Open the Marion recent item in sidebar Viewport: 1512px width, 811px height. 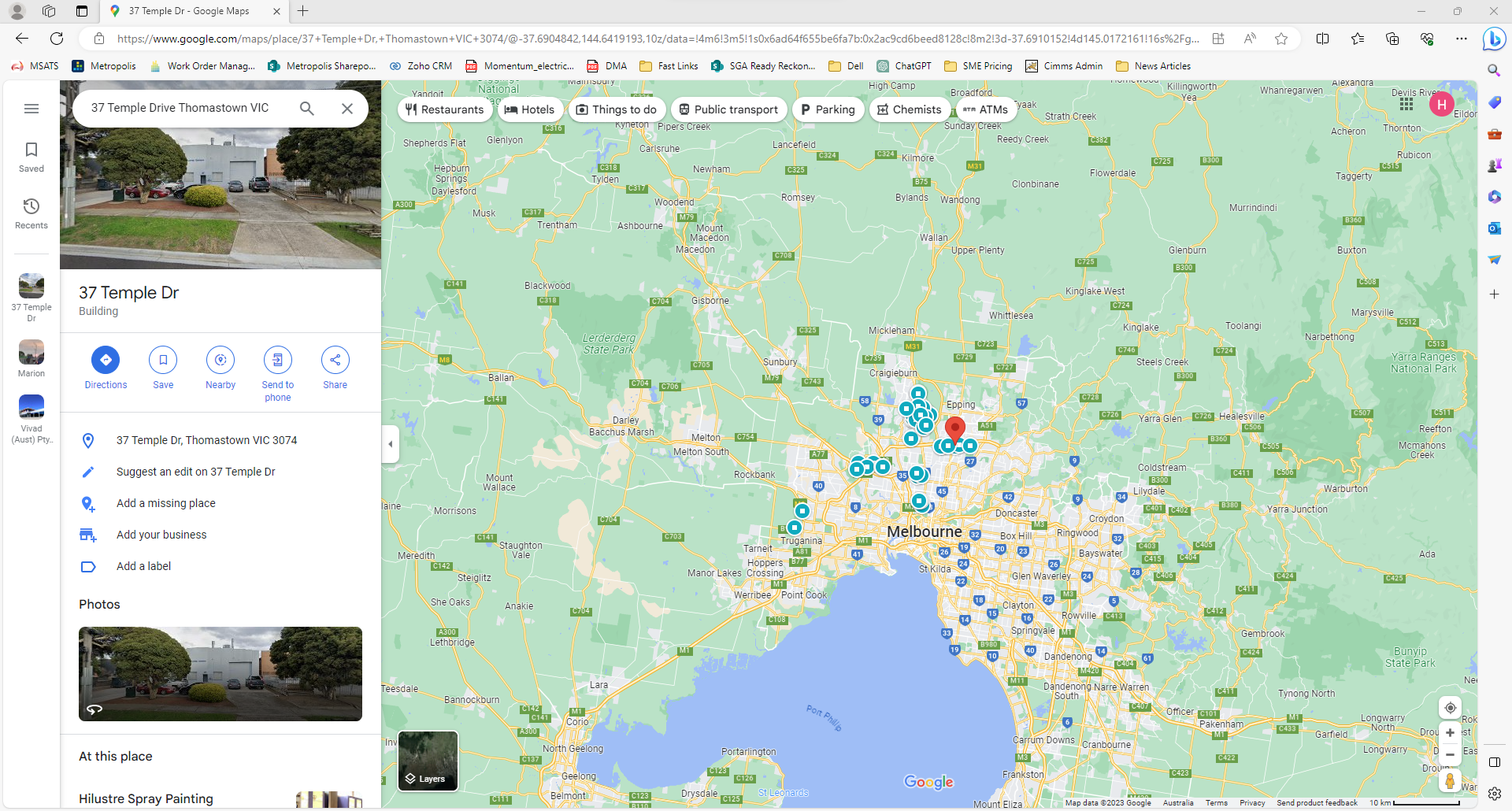coord(31,359)
